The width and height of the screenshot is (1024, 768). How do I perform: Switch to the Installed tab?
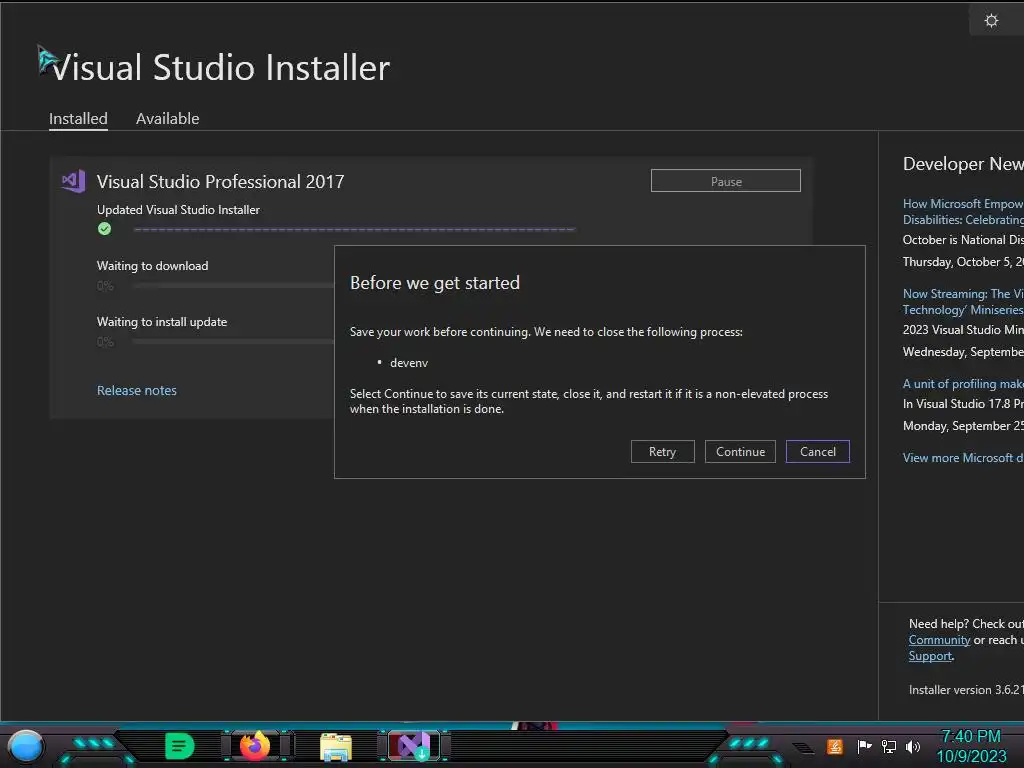tap(78, 119)
